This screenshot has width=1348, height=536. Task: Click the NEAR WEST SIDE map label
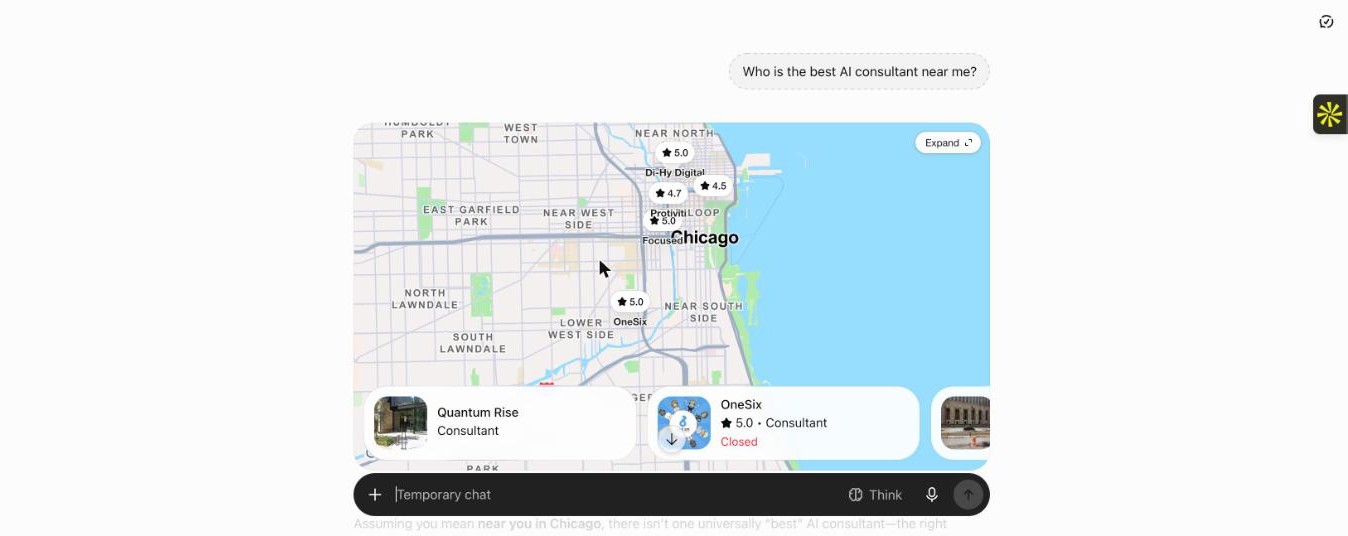tap(578, 219)
